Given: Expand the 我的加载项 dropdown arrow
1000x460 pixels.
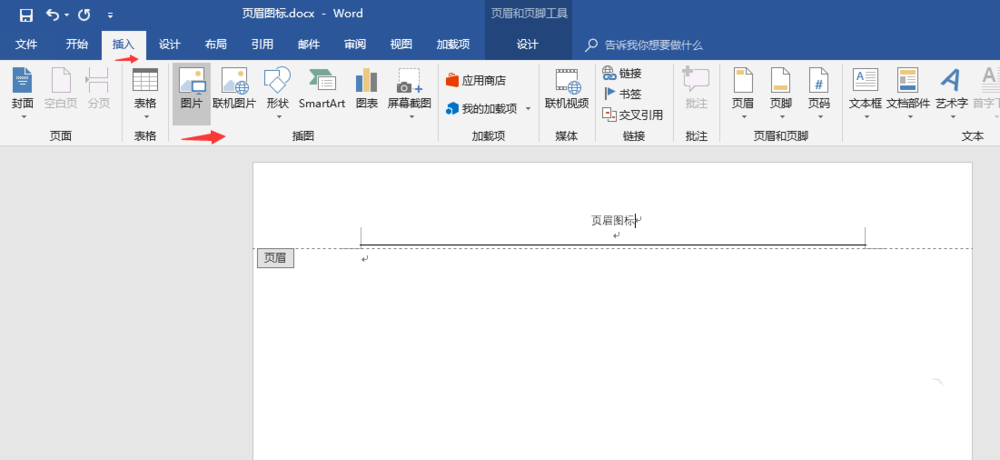Looking at the screenshot, I should point(528,108).
